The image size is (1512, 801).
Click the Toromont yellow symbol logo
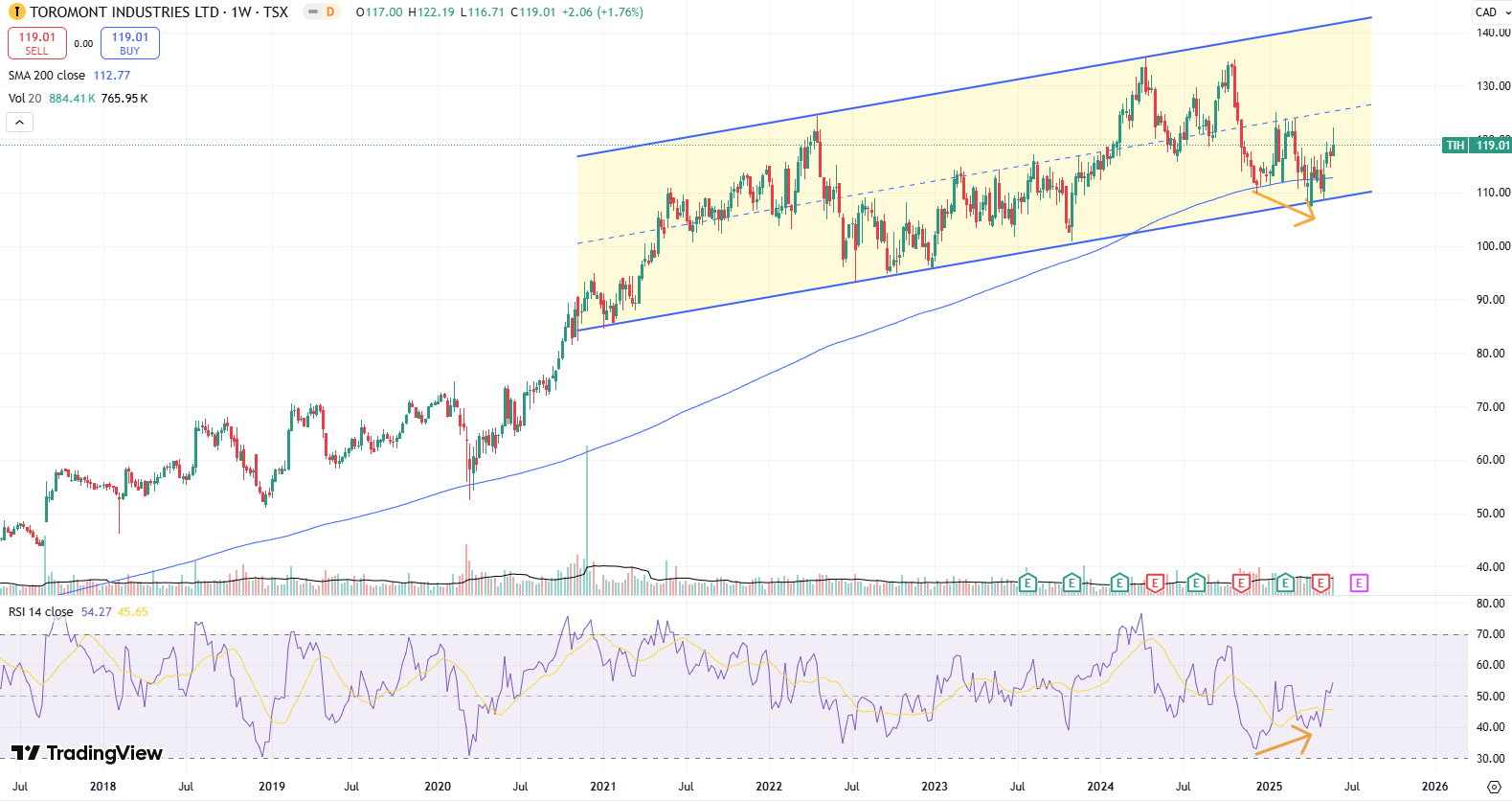coord(16,12)
